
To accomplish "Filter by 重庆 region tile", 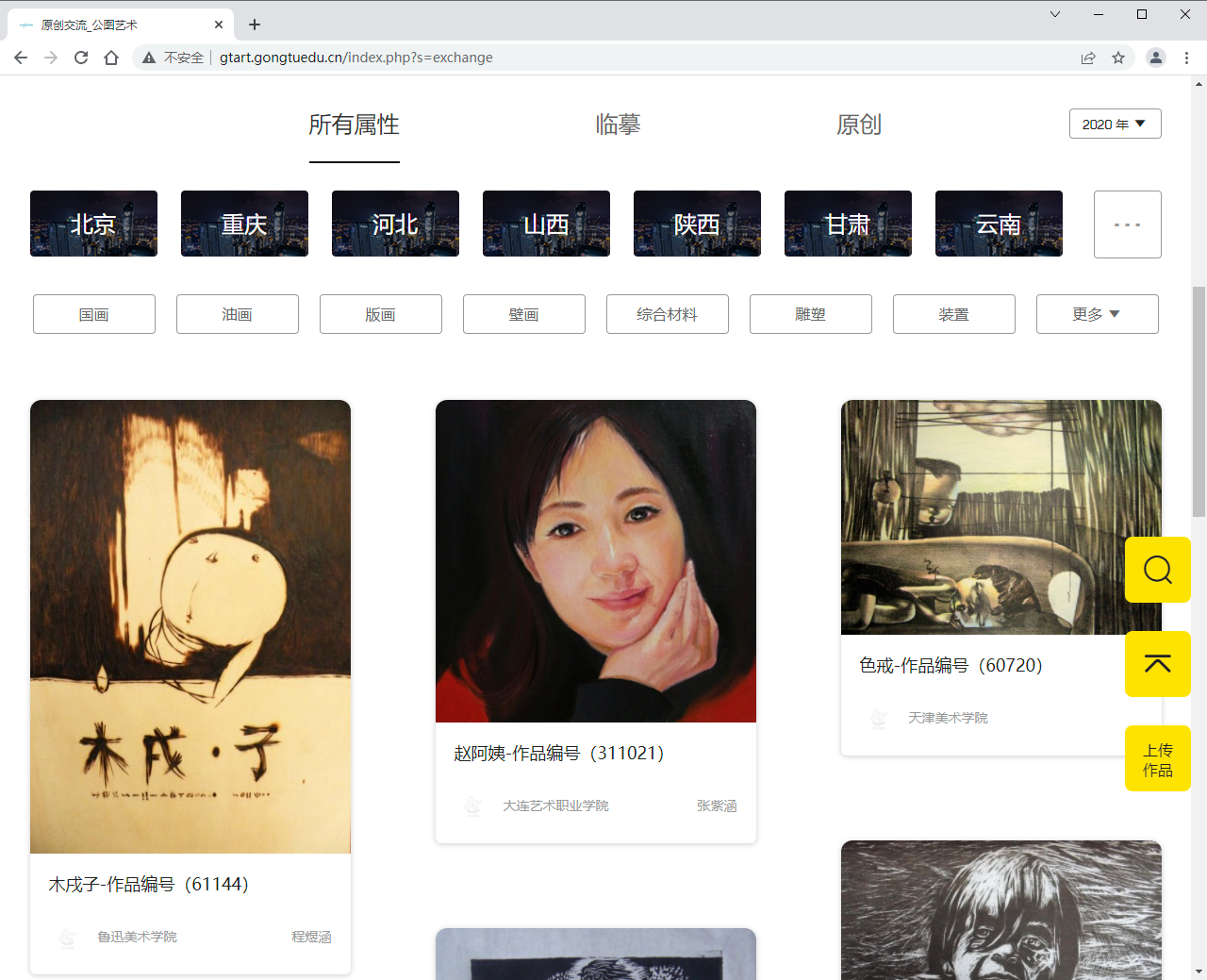I will click(x=244, y=224).
